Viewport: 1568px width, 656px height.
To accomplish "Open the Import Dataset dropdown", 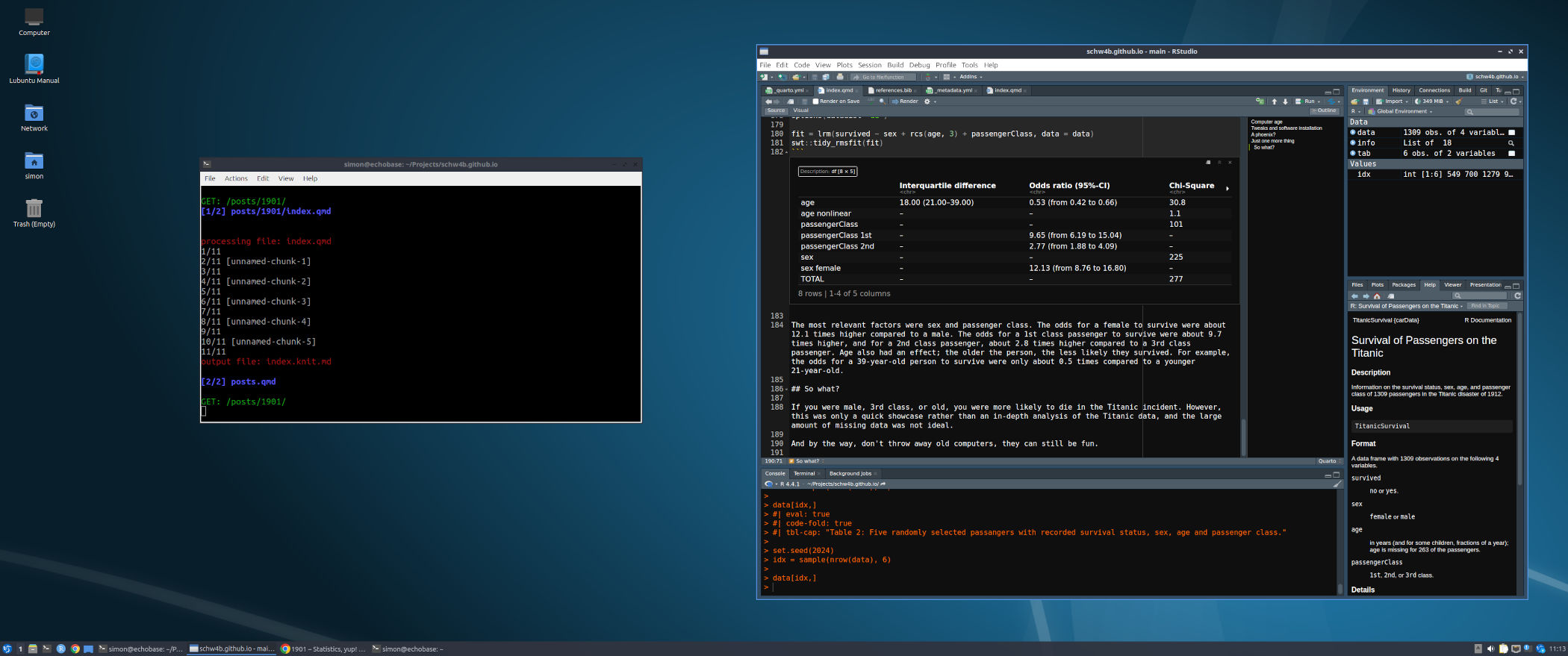I will click(1393, 101).
